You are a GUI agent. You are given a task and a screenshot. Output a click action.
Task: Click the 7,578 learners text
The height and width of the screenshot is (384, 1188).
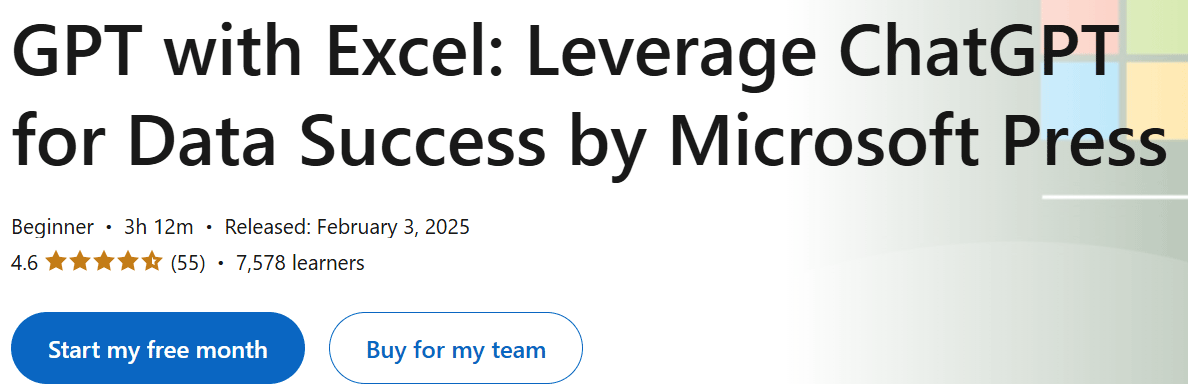[300, 263]
